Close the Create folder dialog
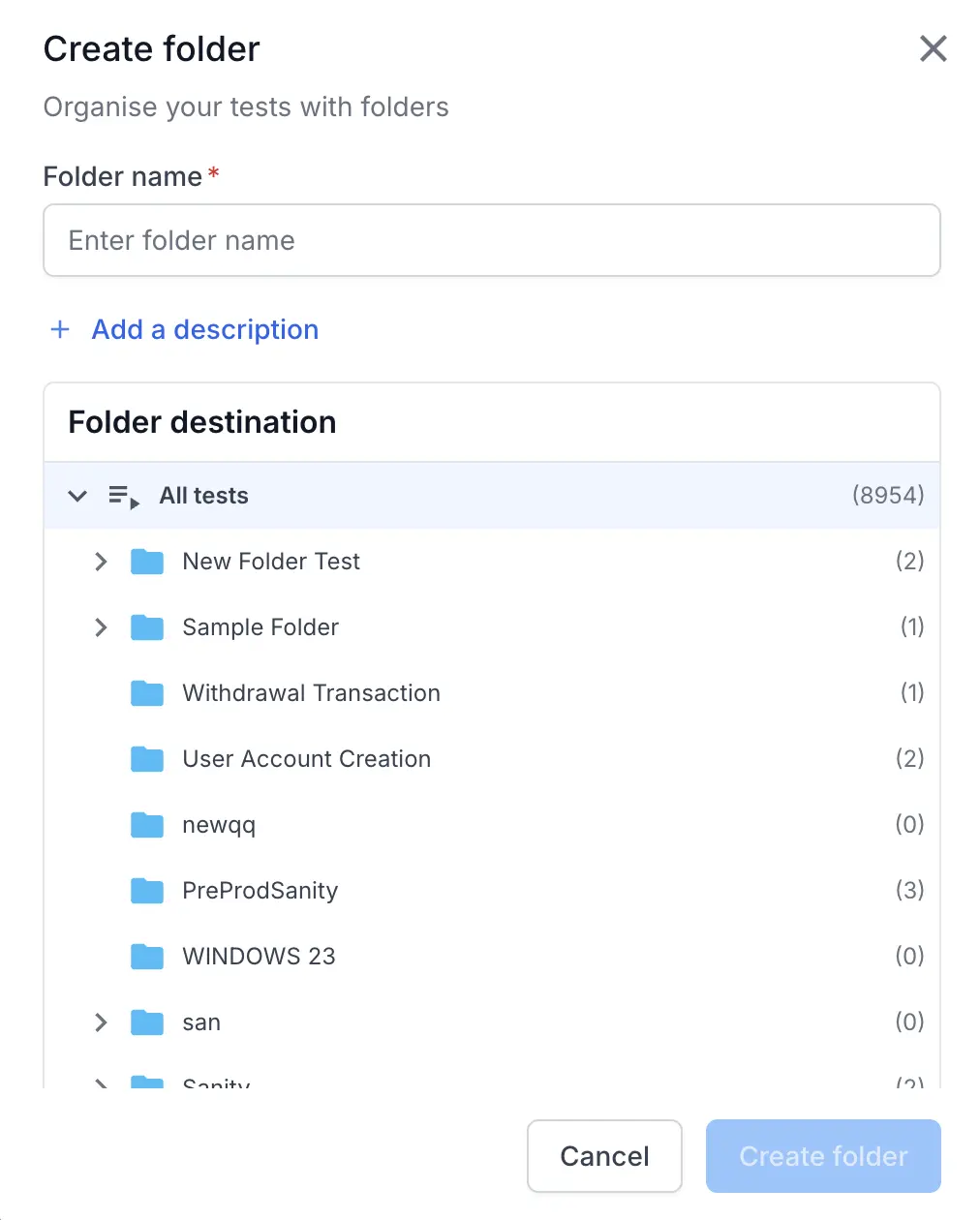Image resolution: width=980 pixels, height=1220 pixels. [933, 48]
